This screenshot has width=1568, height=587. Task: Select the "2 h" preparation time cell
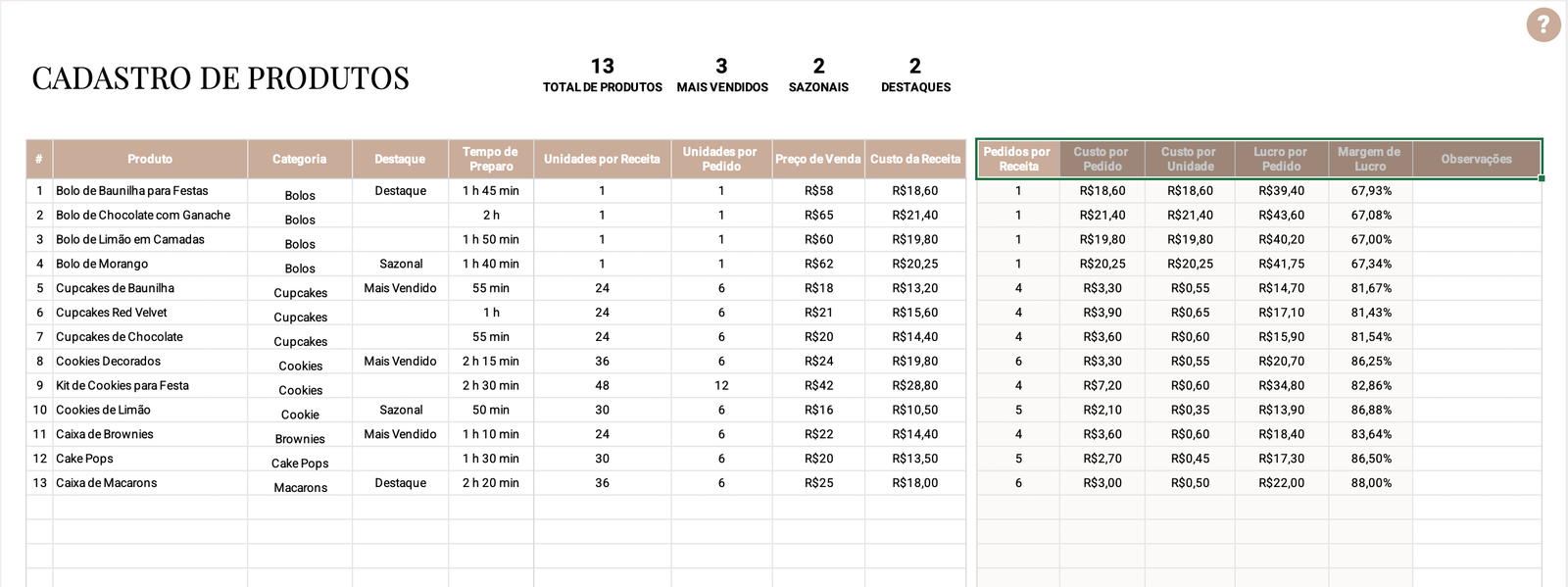[x=491, y=216]
